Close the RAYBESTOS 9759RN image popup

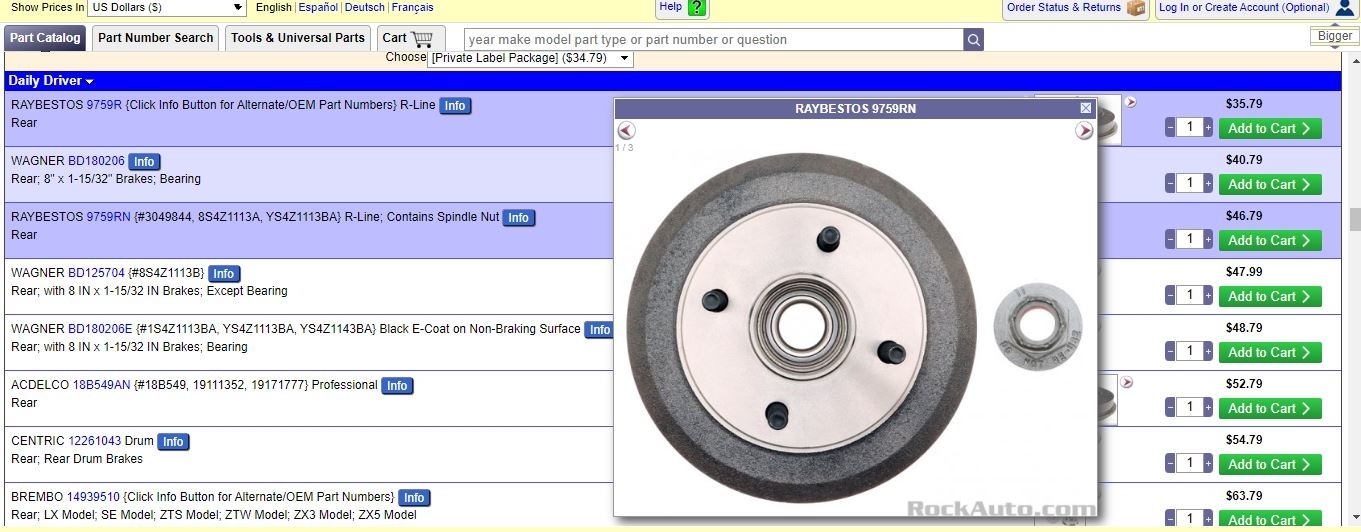[x=1086, y=108]
